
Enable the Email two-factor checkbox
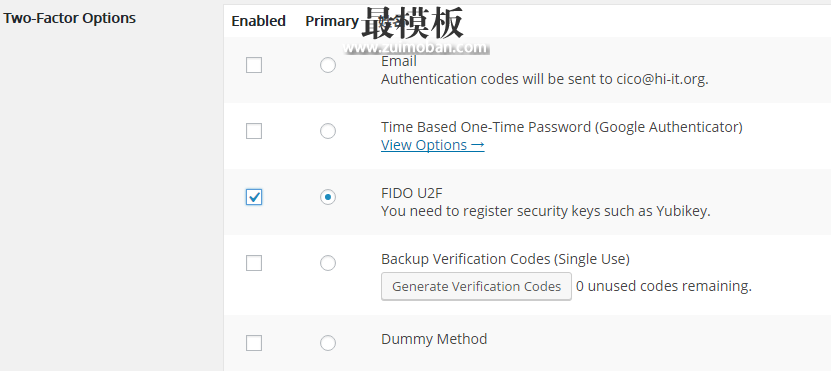(x=254, y=65)
